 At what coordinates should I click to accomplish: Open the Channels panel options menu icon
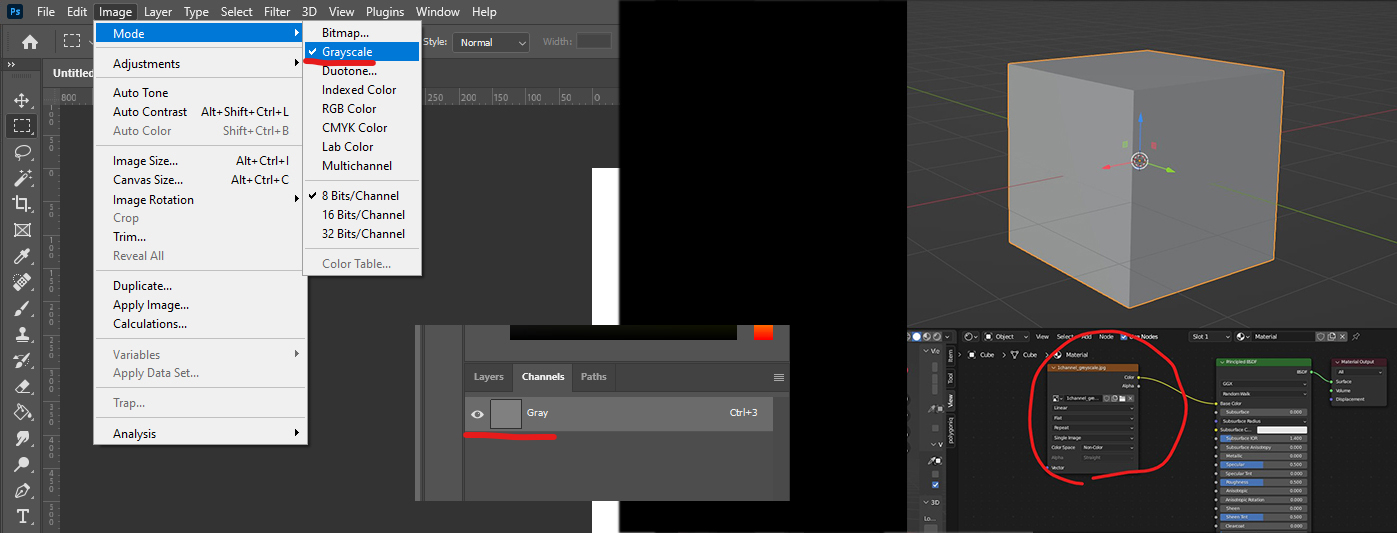click(779, 377)
